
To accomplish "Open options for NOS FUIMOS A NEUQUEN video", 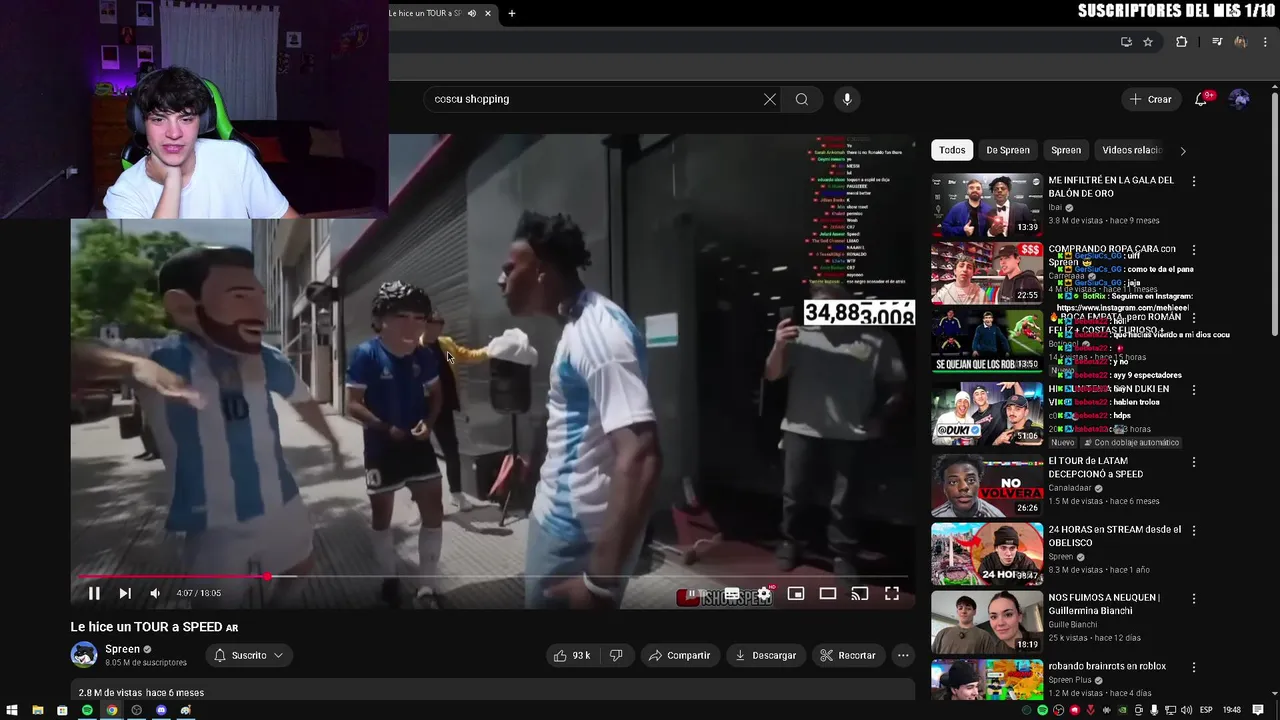I will [1193, 598].
